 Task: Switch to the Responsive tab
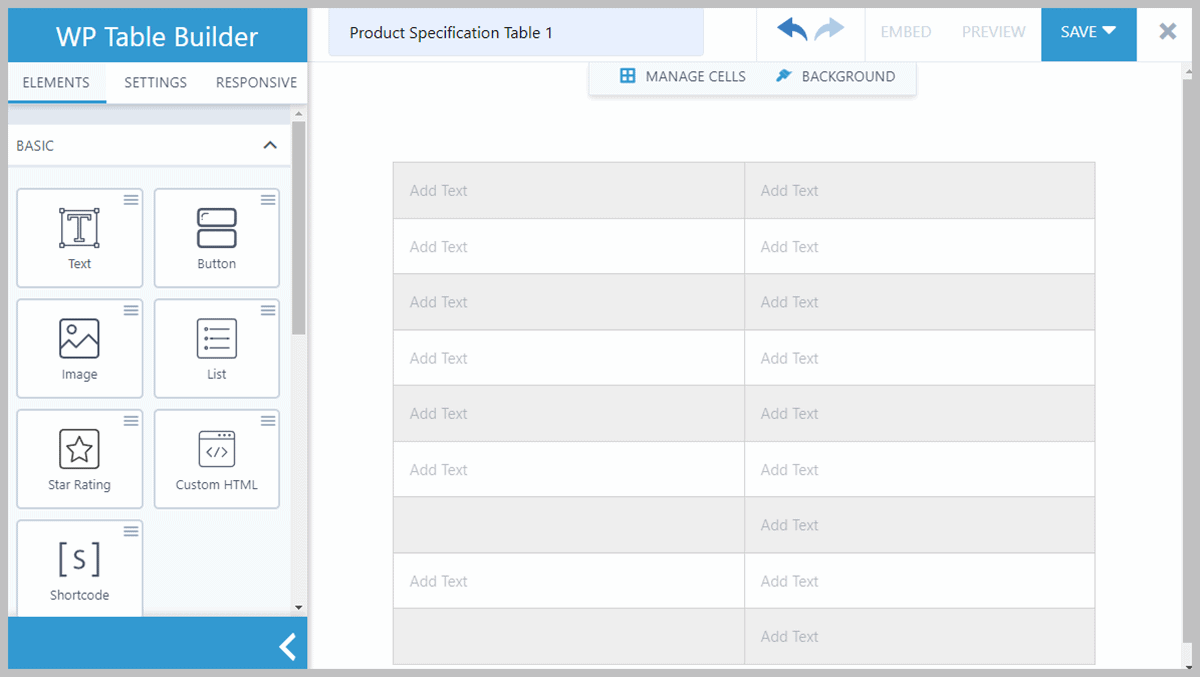(x=256, y=83)
